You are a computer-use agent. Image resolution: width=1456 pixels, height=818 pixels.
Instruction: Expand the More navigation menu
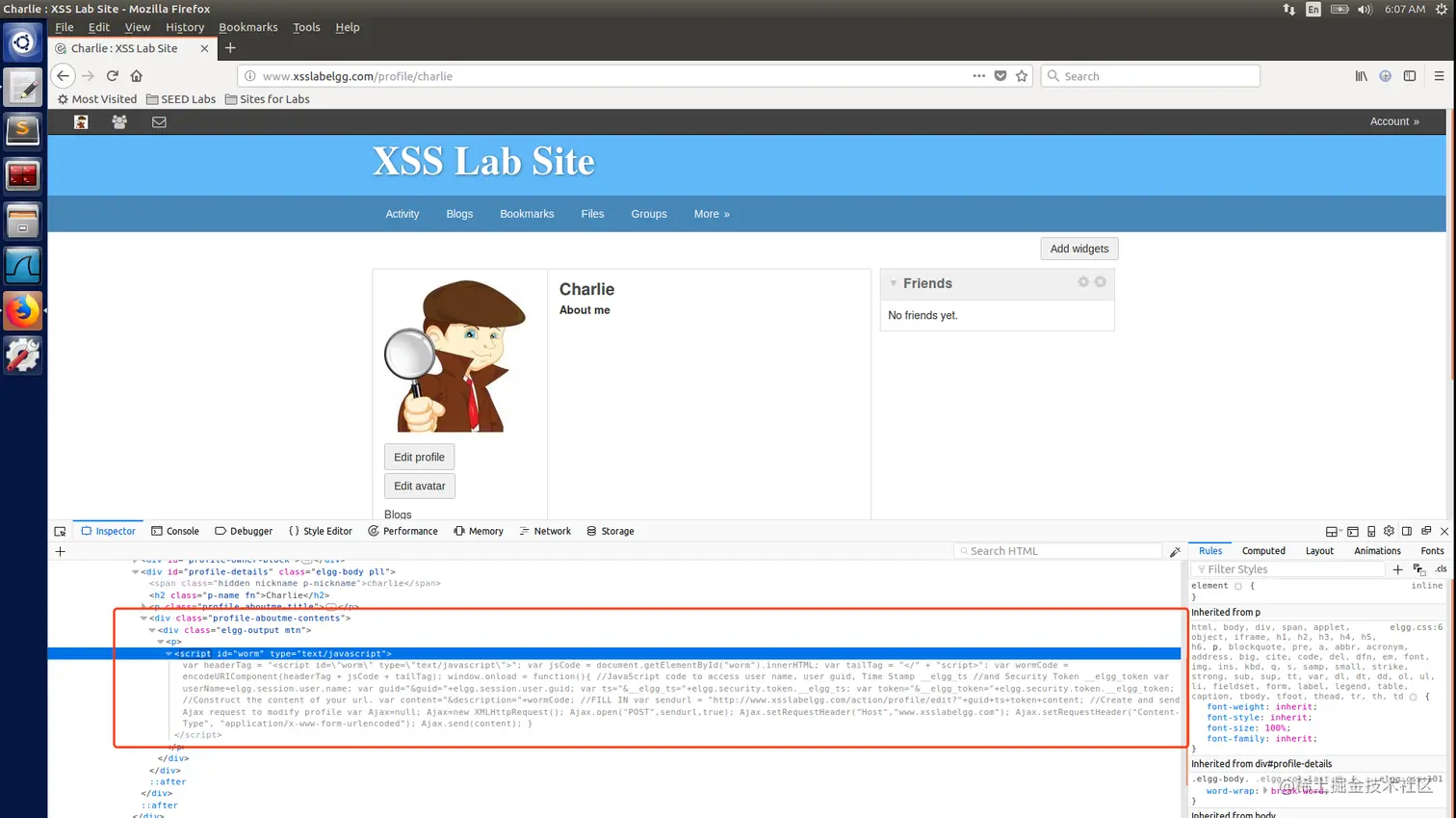[712, 214]
